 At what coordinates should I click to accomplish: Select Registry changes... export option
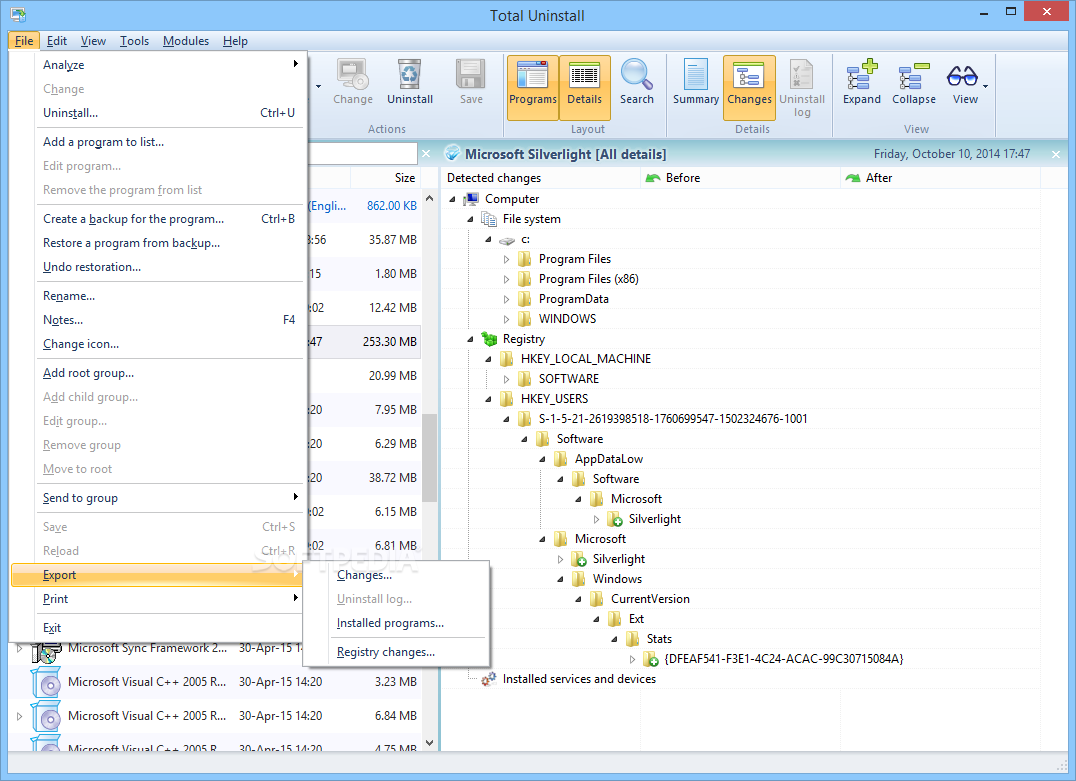(x=396, y=652)
